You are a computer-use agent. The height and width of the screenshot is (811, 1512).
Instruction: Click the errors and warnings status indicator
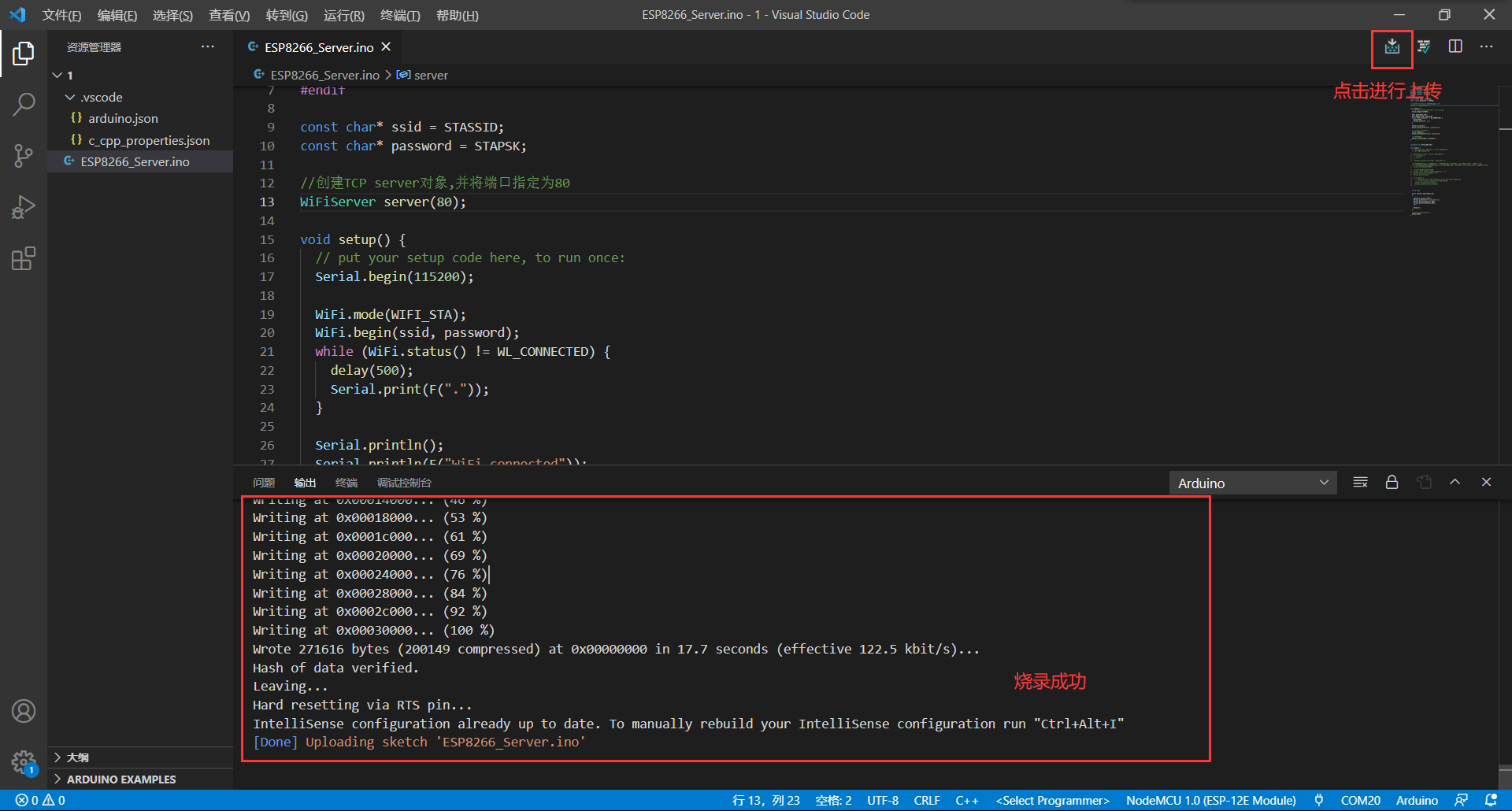click(x=40, y=801)
